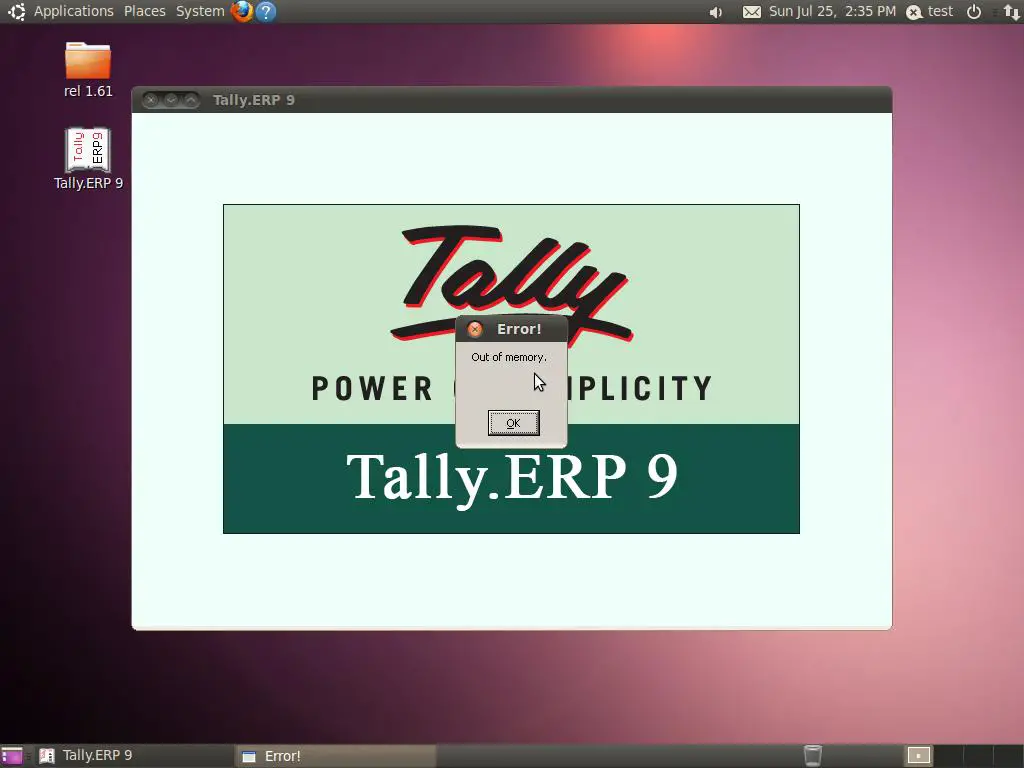Click the Tally.ERP 9 window title bar
The height and width of the screenshot is (768, 1024).
point(511,100)
